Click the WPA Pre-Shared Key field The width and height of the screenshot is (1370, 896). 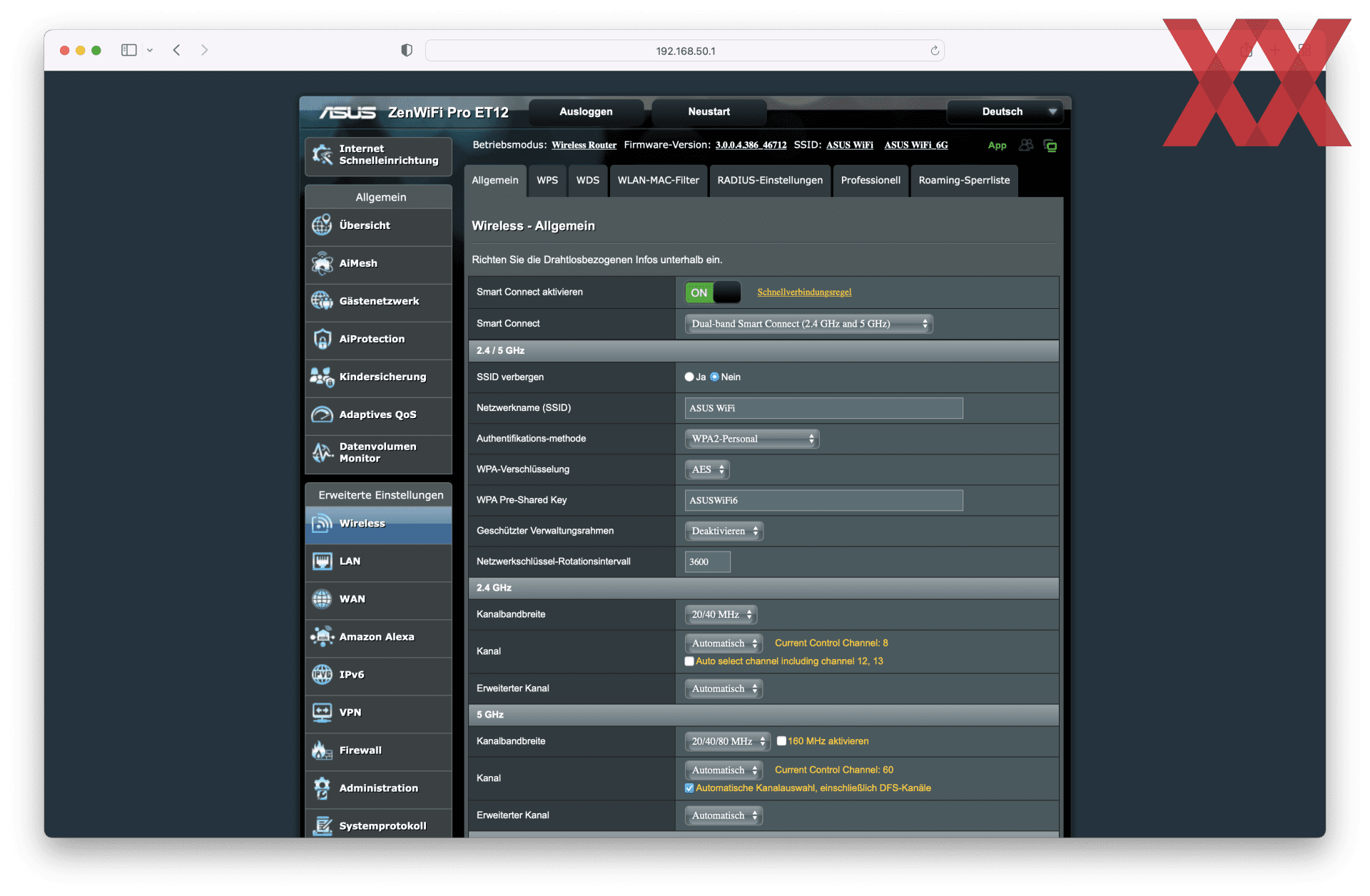click(x=824, y=500)
